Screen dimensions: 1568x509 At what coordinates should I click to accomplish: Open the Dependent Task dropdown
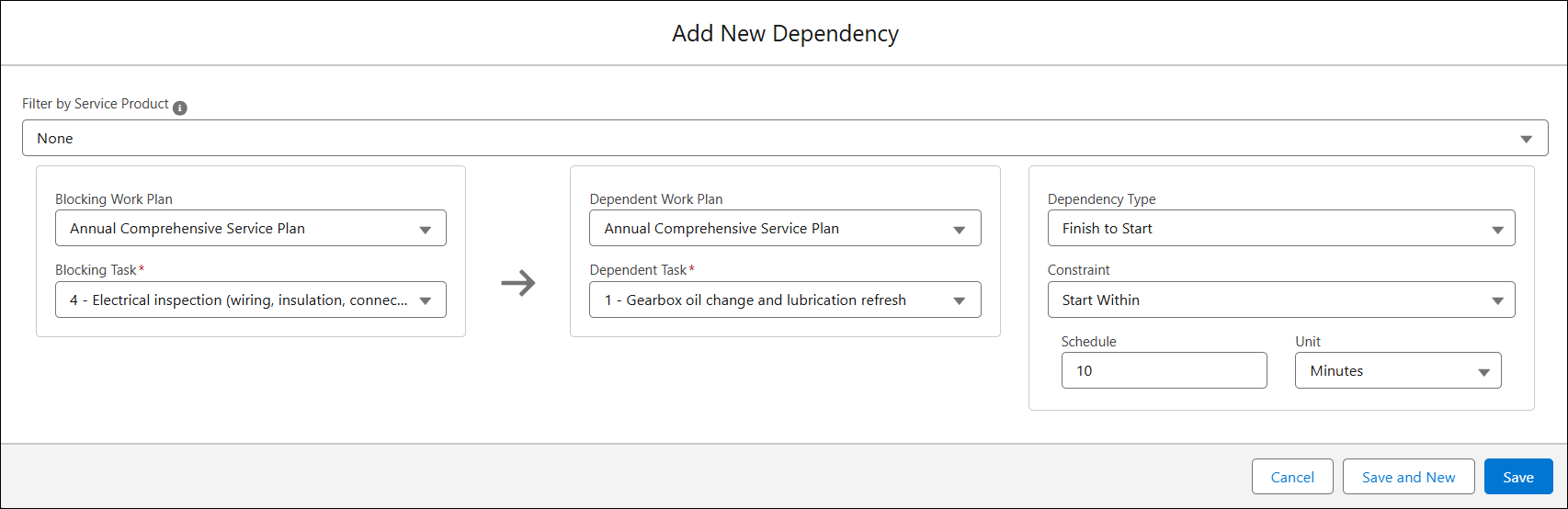(x=785, y=300)
